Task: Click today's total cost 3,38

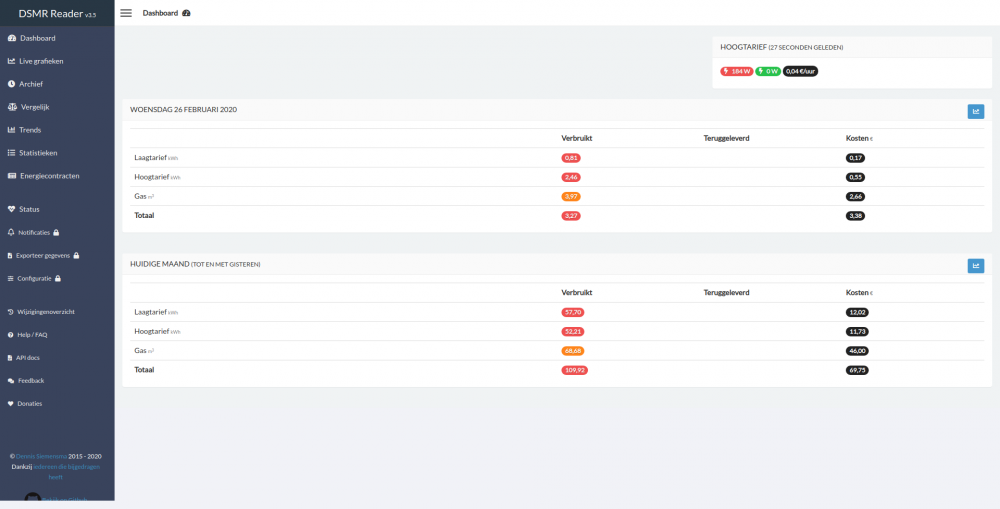Action: [x=855, y=216]
